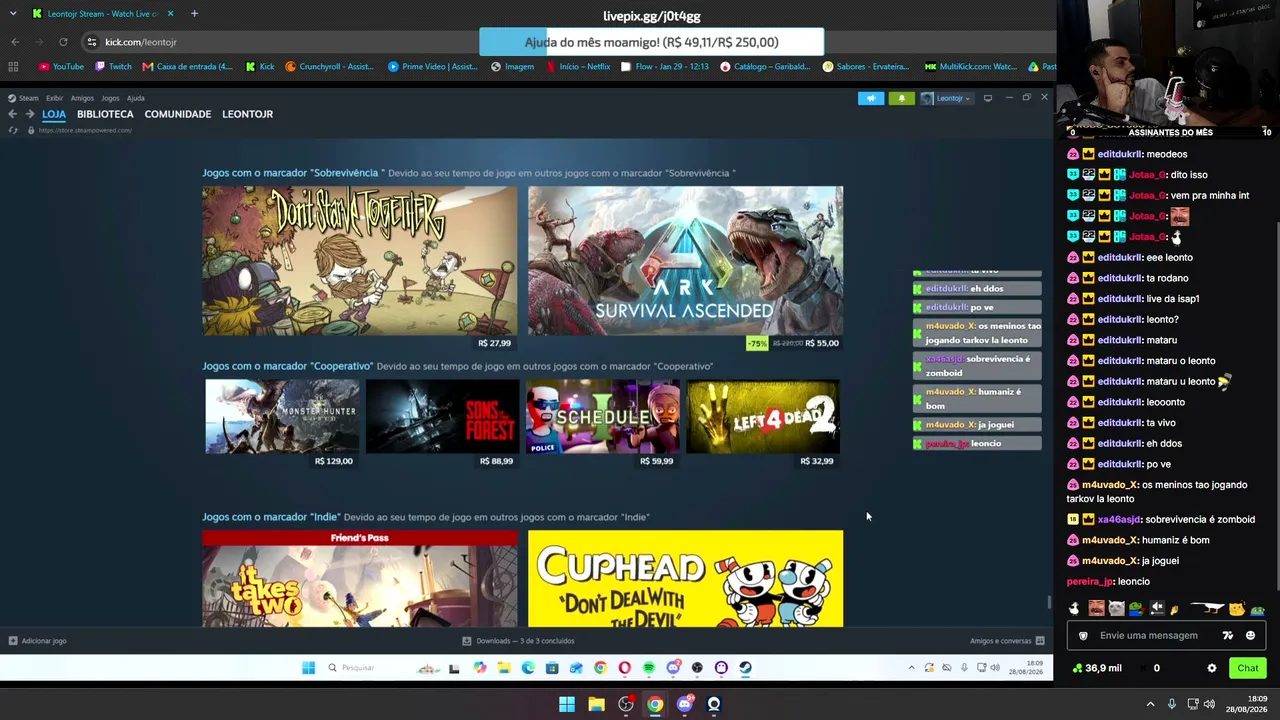Switch to the BIBLIOTECA tab

pyautogui.click(x=105, y=114)
